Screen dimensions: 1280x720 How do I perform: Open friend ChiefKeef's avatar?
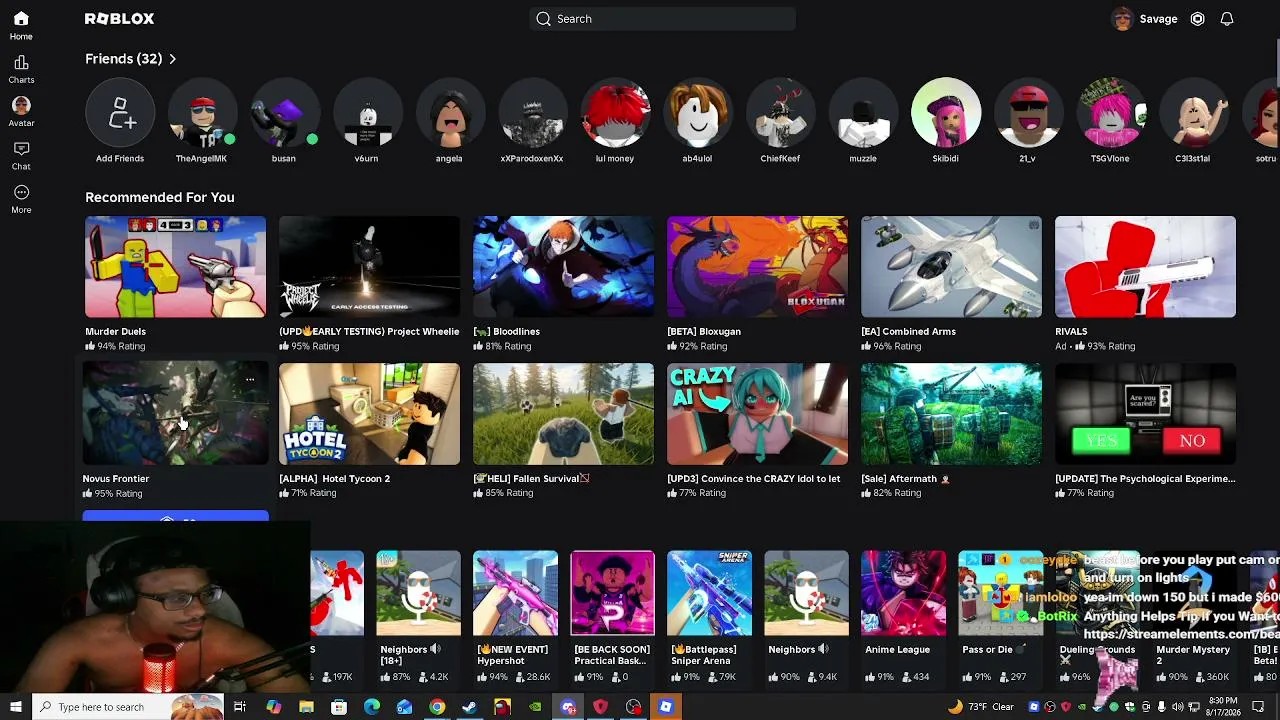click(780, 112)
